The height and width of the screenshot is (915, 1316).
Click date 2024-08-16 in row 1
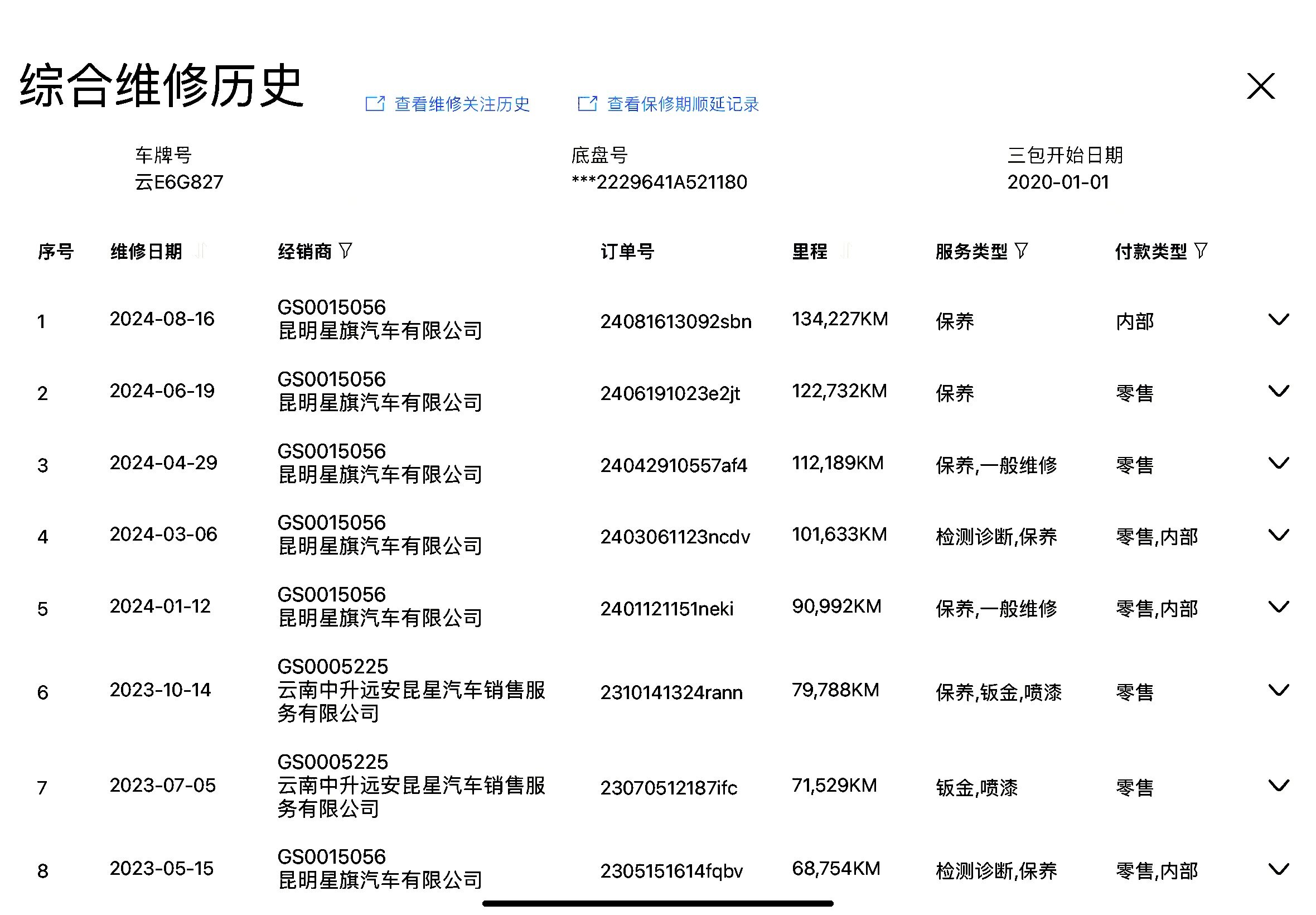click(162, 319)
